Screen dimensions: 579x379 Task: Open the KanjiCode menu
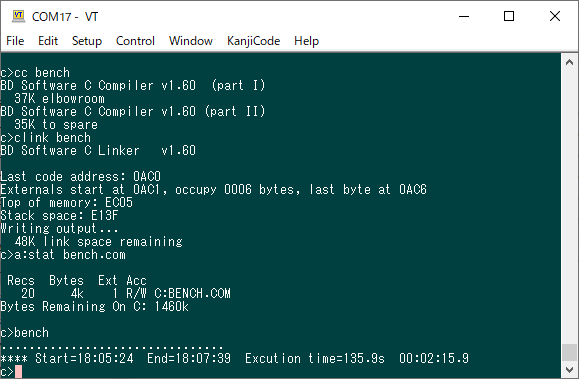(x=253, y=41)
